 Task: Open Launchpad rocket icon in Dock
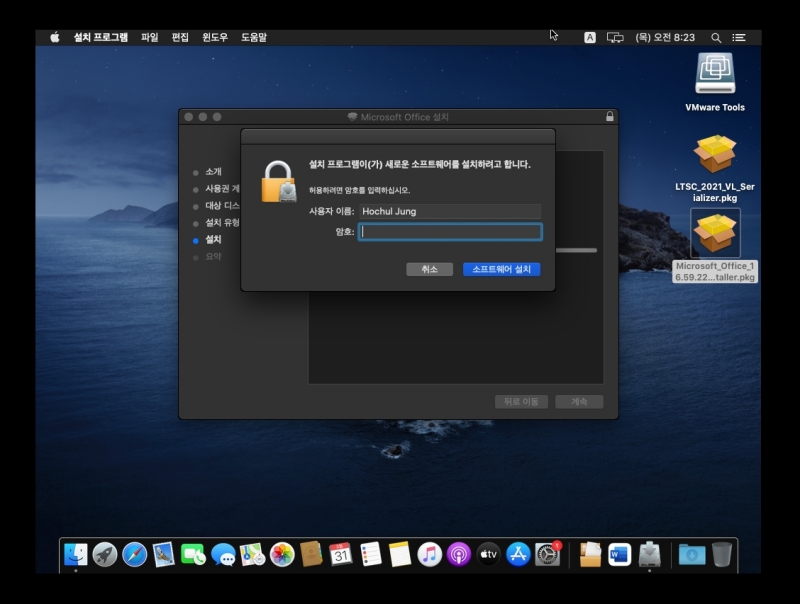[105, 555]
